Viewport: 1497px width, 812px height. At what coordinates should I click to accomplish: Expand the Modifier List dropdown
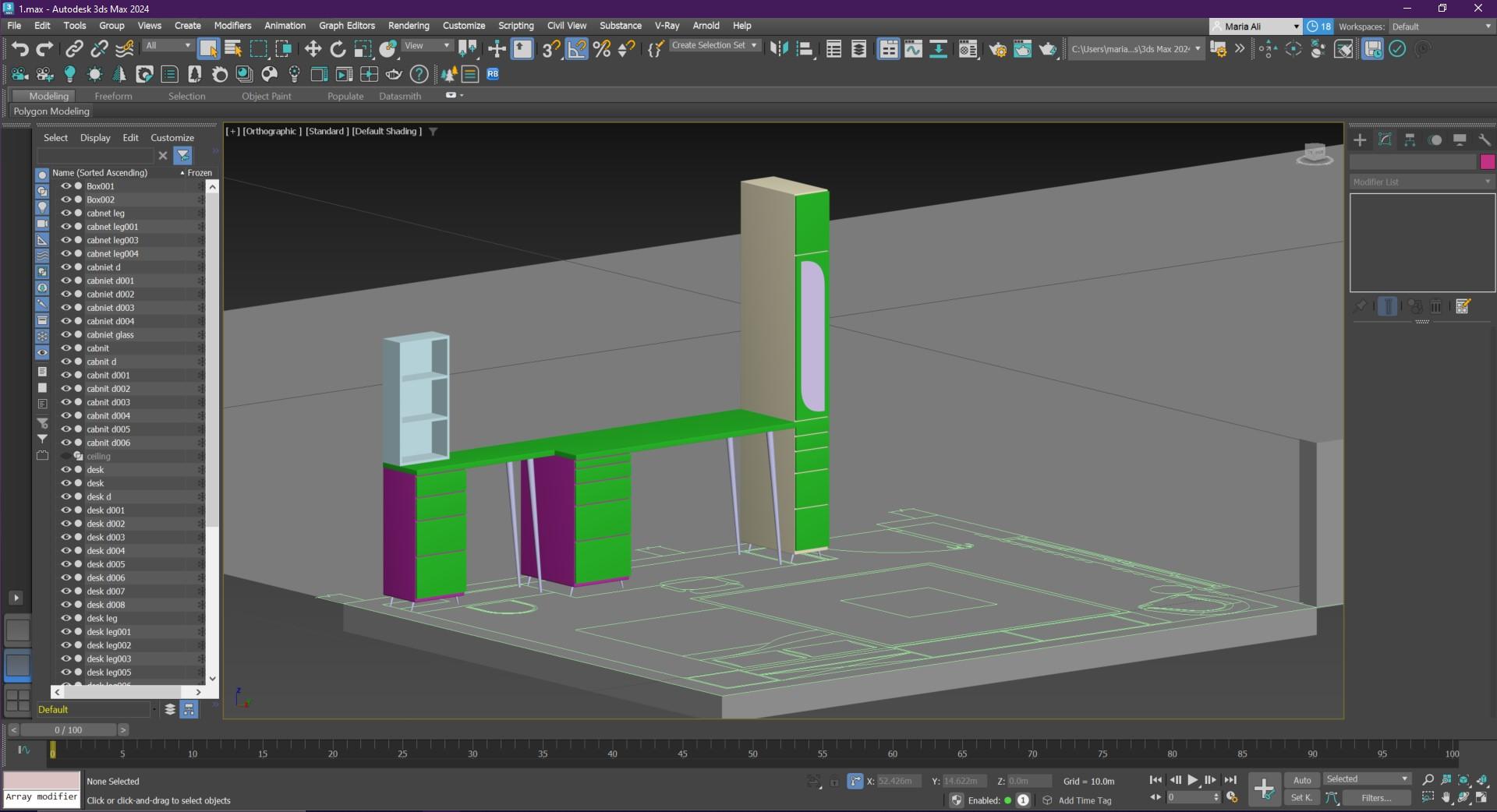1422,182
